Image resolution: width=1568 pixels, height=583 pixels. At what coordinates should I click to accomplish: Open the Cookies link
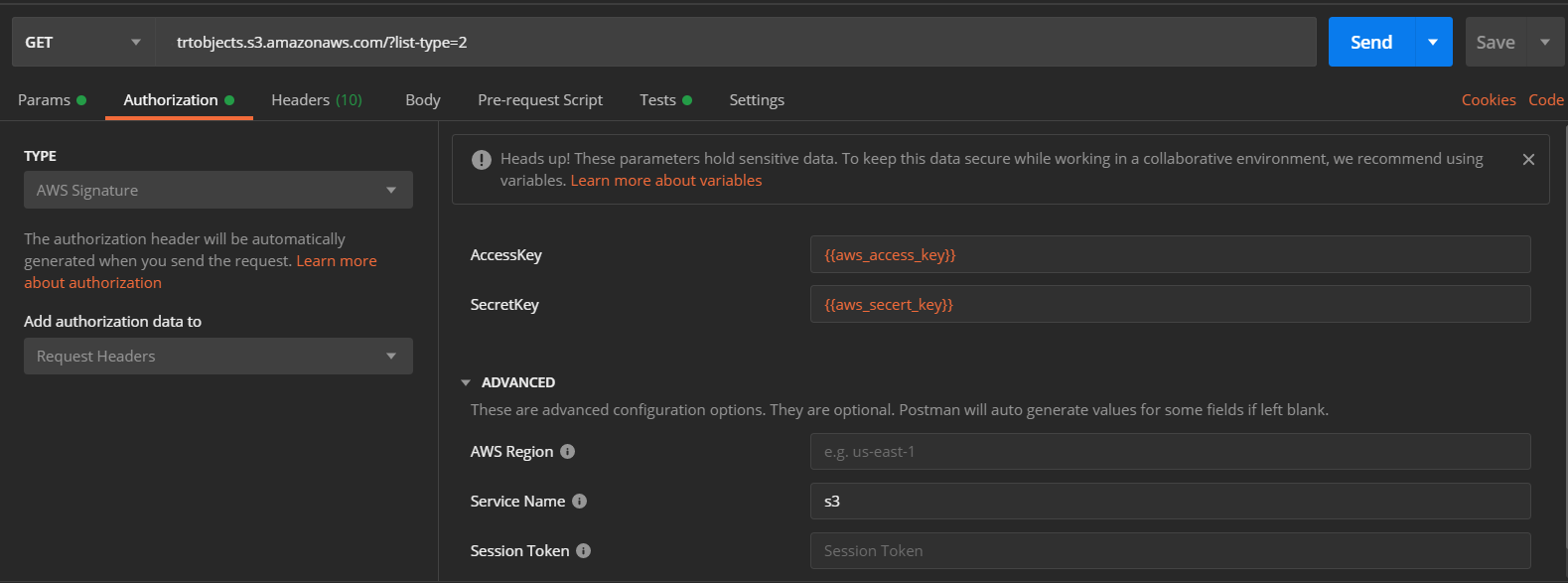click(1489, 99)
